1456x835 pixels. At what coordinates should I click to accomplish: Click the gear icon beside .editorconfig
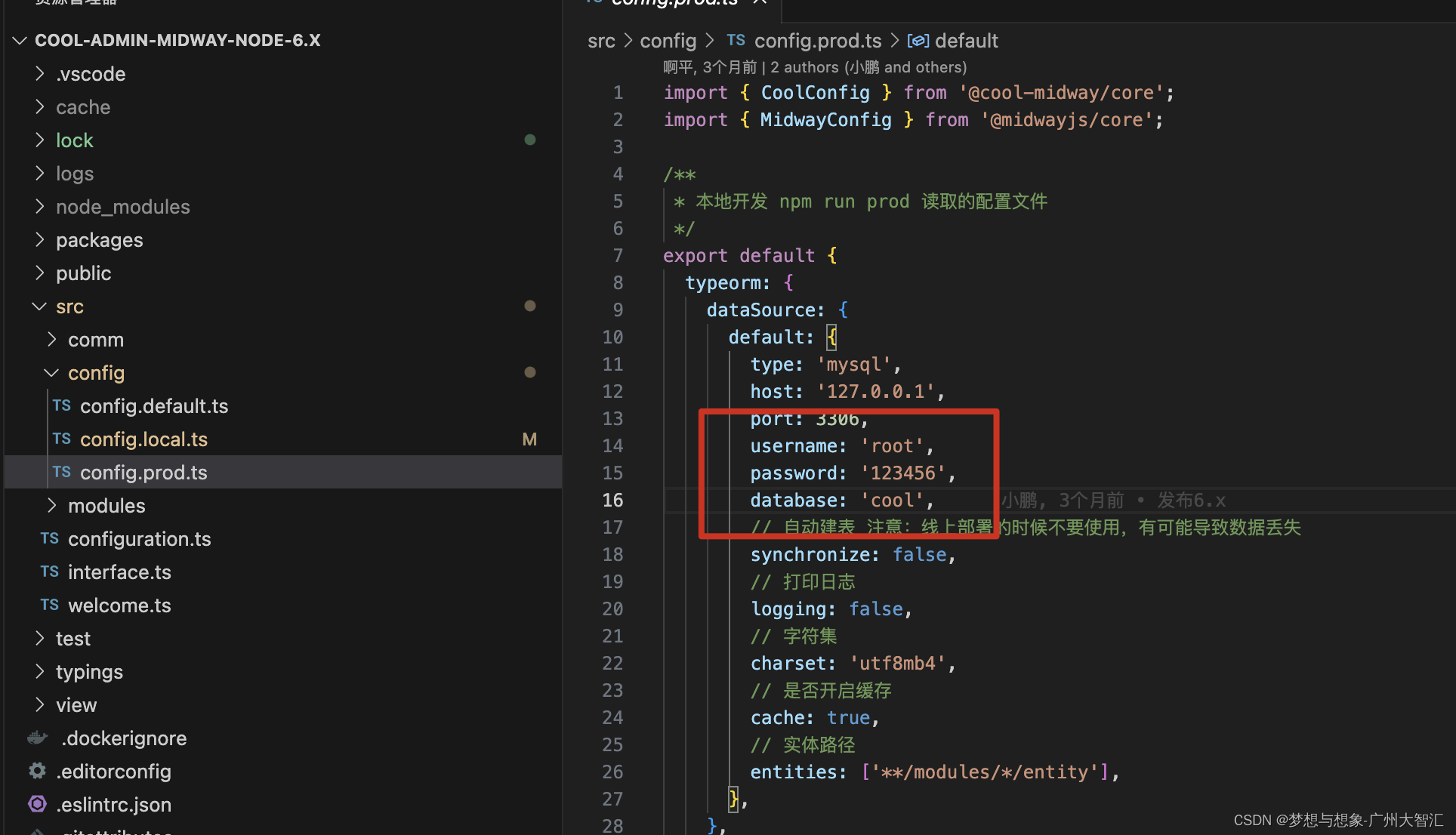[38, 771]
